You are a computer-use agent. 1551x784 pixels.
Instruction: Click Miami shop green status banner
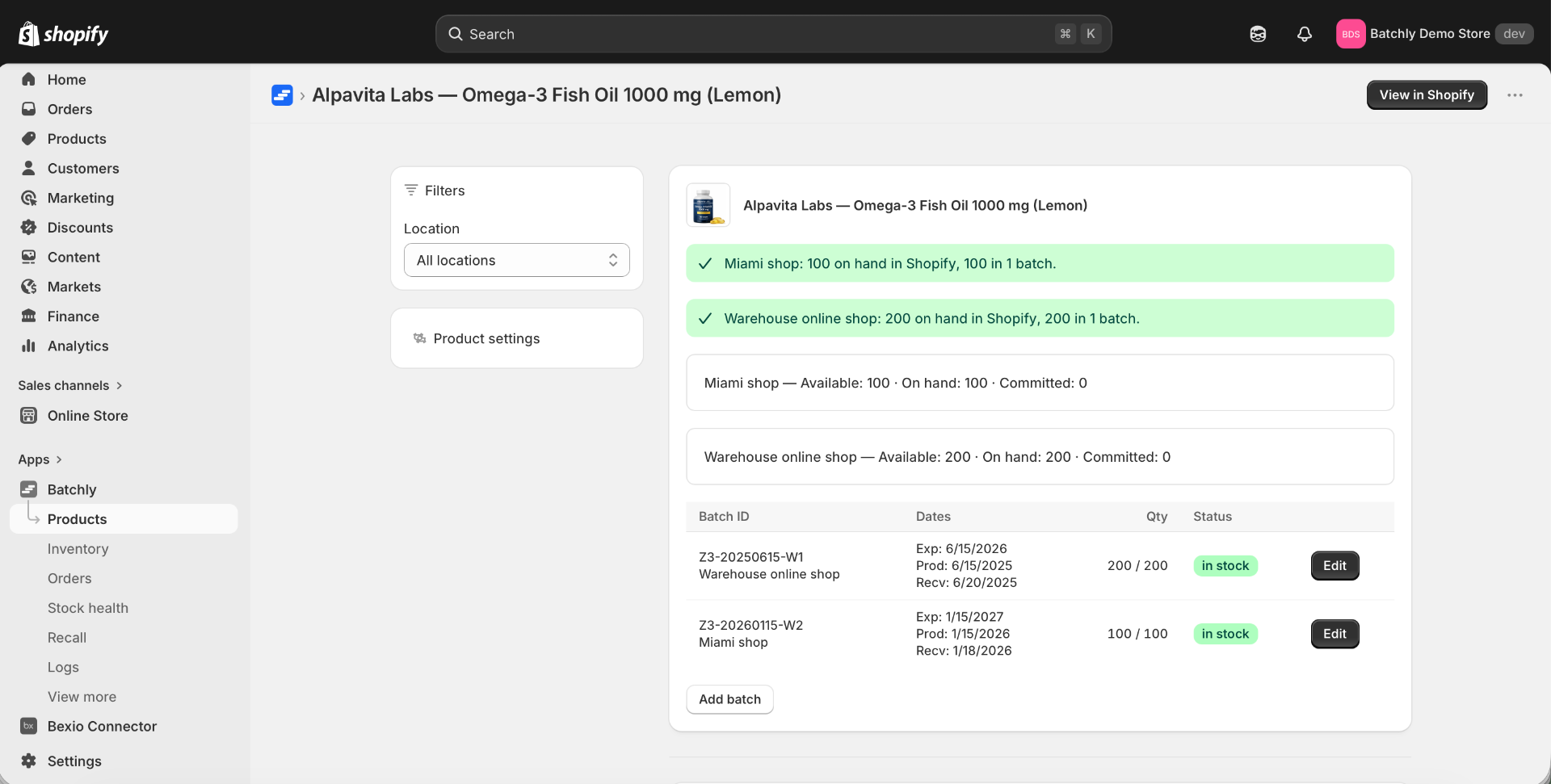1040,263
